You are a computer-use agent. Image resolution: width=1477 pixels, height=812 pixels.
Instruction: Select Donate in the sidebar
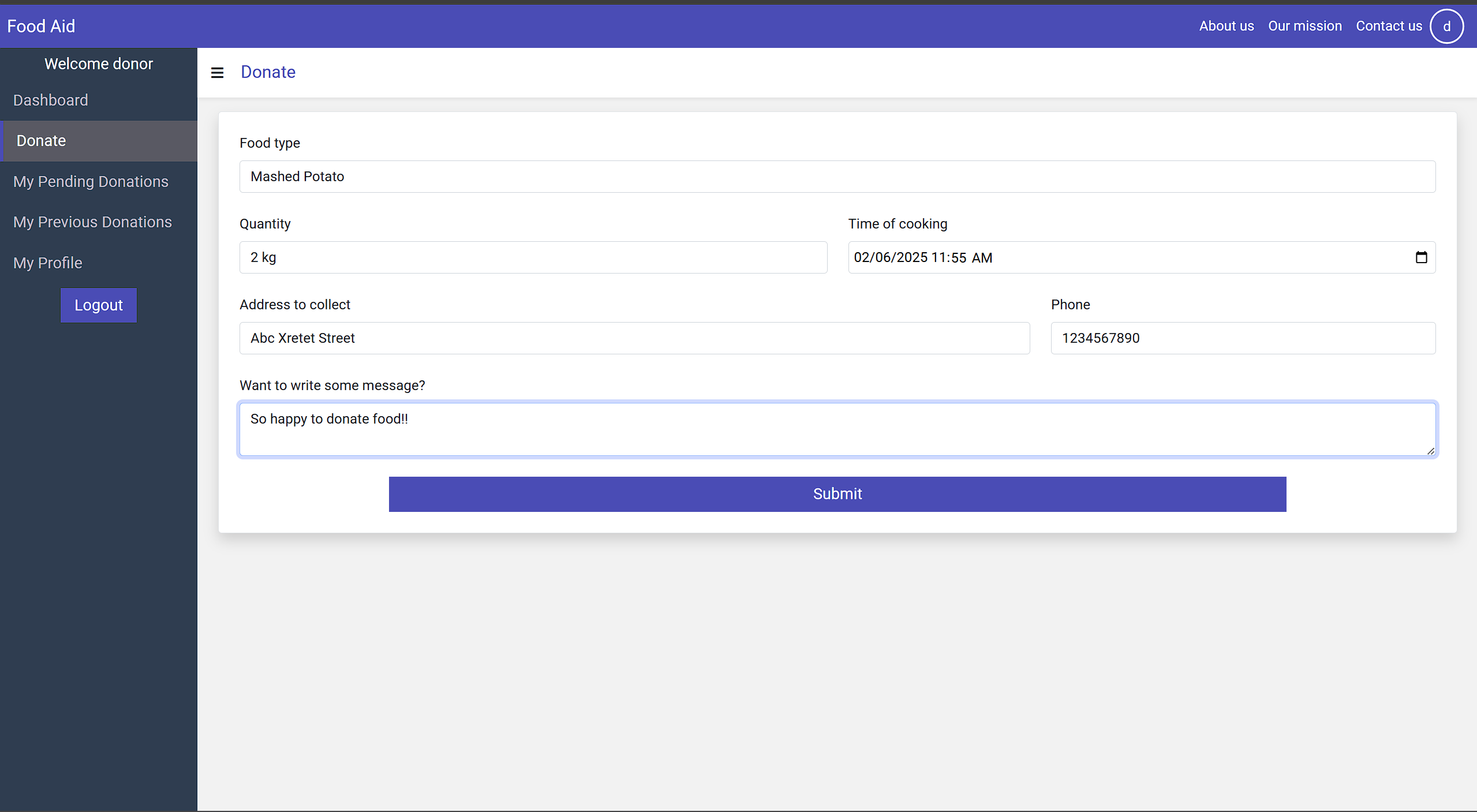pyautogui.click(x=41, y=141)
